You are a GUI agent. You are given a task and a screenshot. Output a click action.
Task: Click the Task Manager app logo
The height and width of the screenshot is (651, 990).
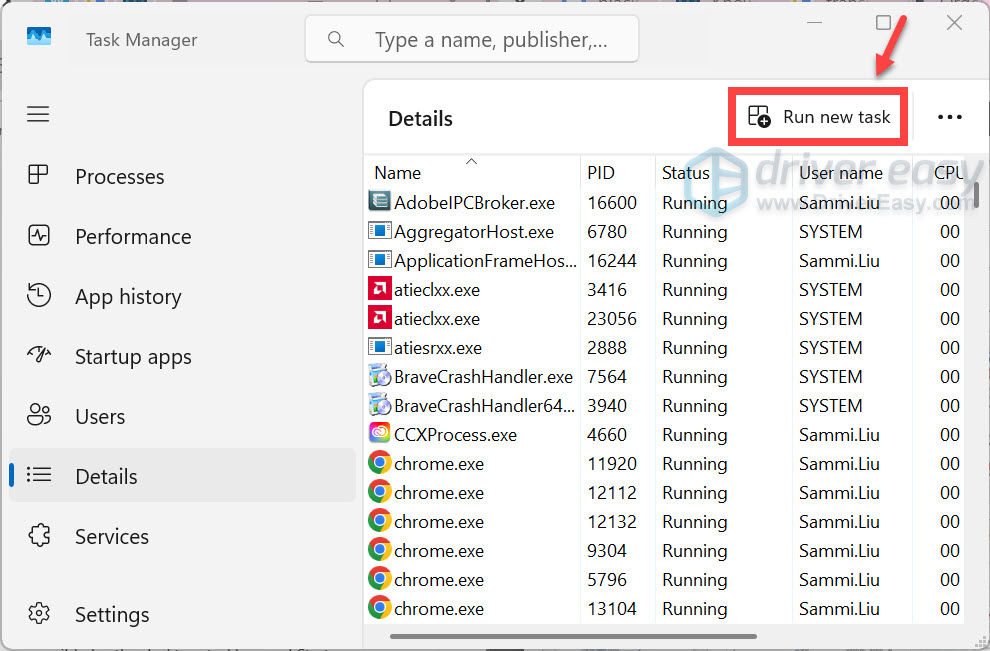click(x=39, y=37)
